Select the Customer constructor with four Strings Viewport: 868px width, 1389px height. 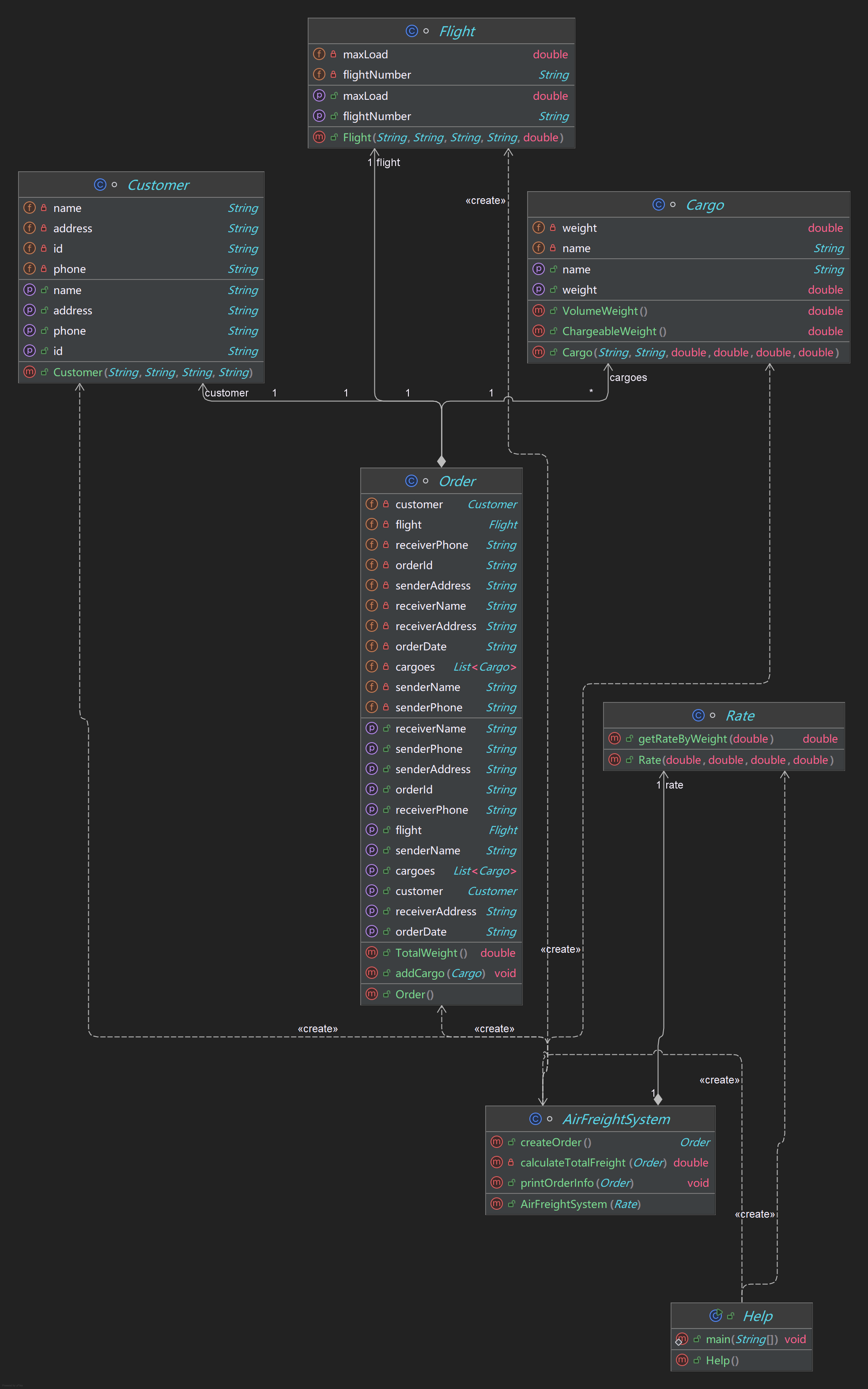[x=152, y=373]
